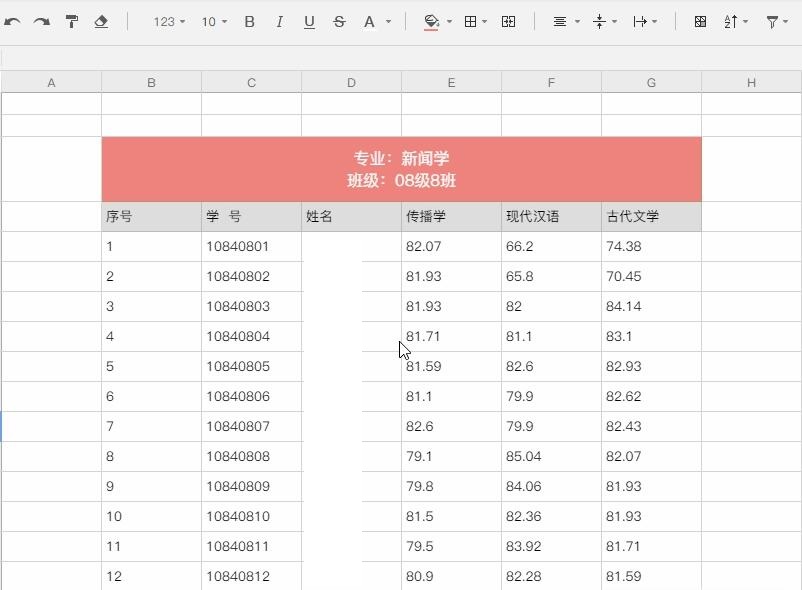Toggle bold formatting

pos(250,21)
